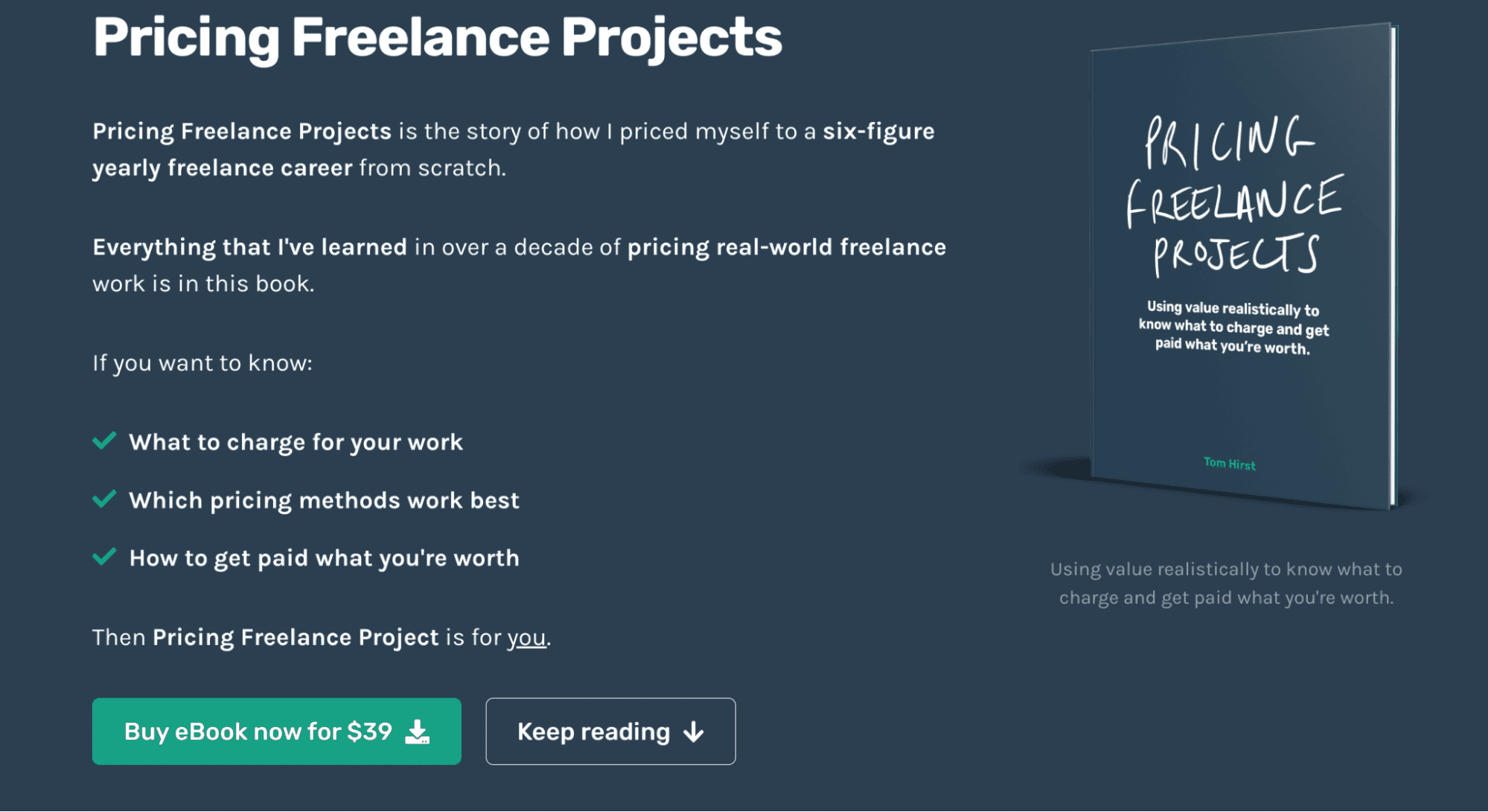
Task: Click the bold "Everything that I've learned" text
Action: tap(249, 247)
